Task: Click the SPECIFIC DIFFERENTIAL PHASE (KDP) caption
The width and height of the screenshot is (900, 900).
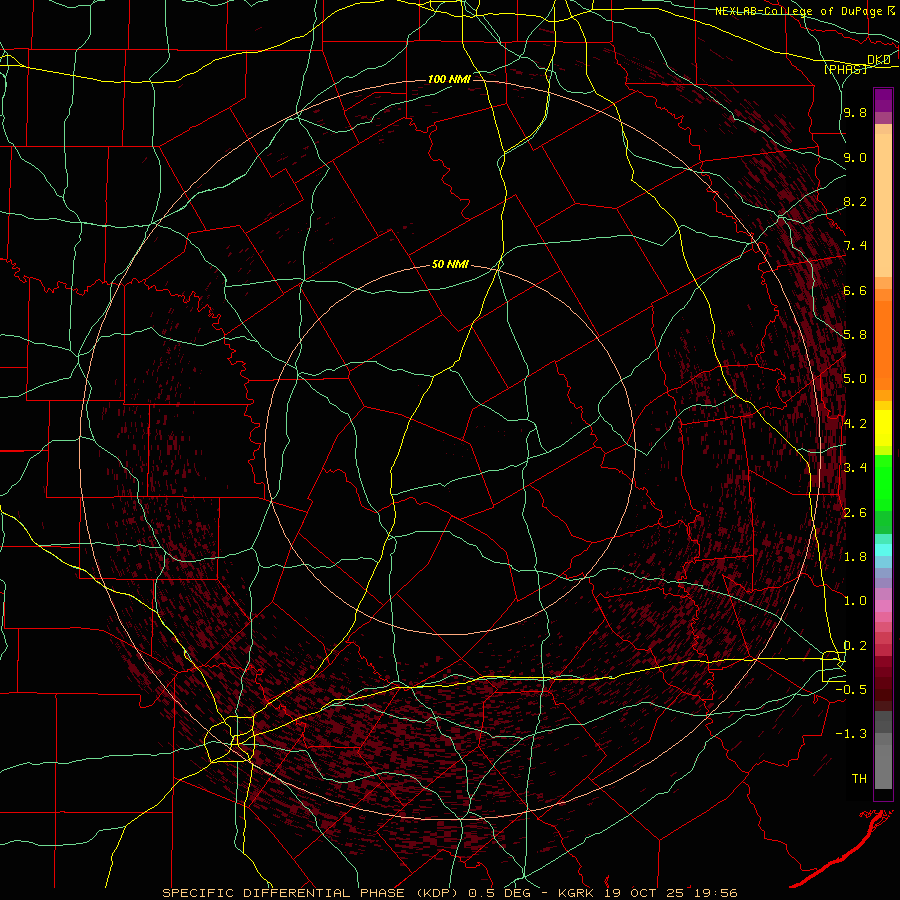Action: 312,893
